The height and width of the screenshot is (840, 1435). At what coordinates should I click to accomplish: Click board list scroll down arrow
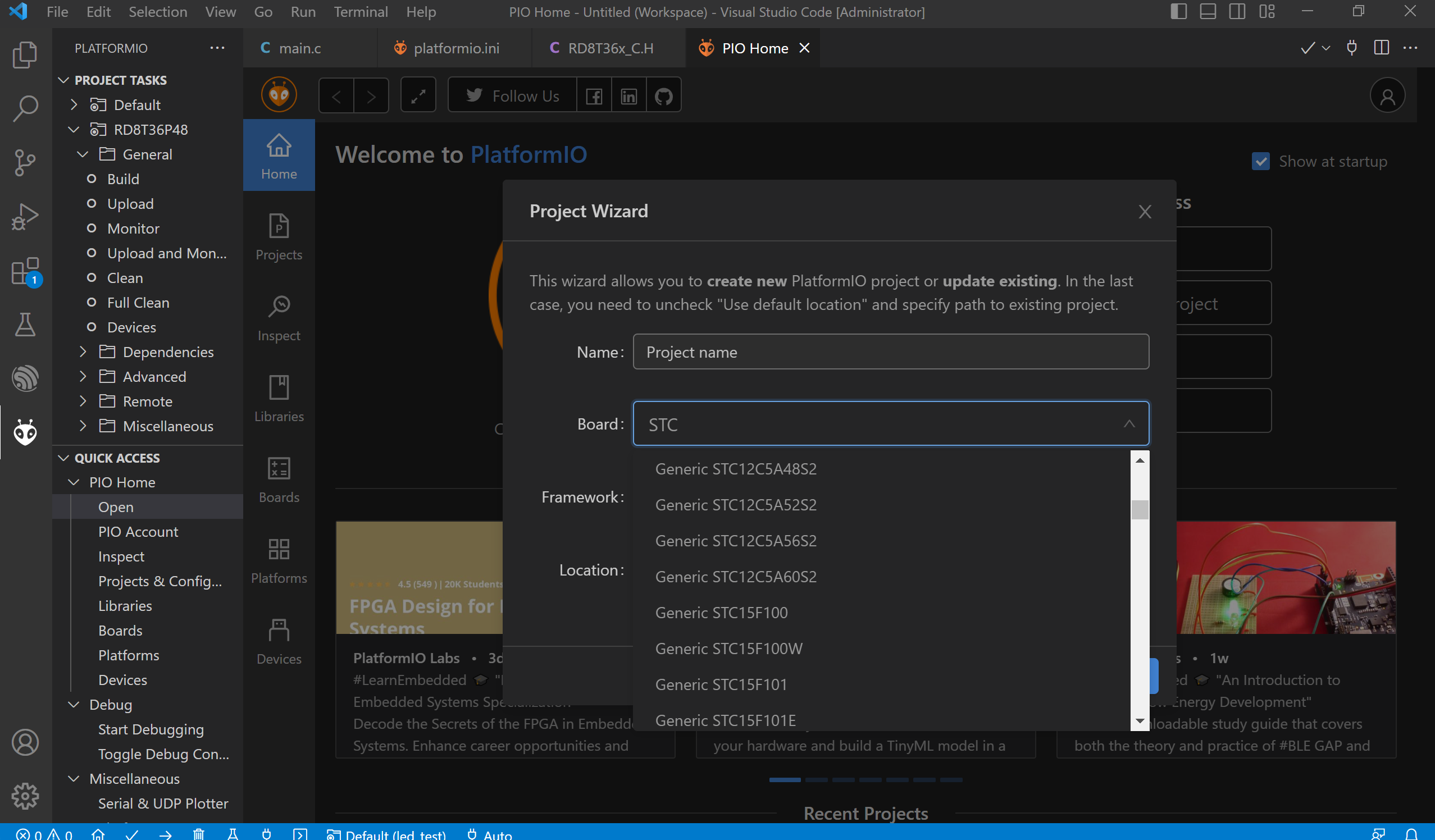coord(1140,721)
